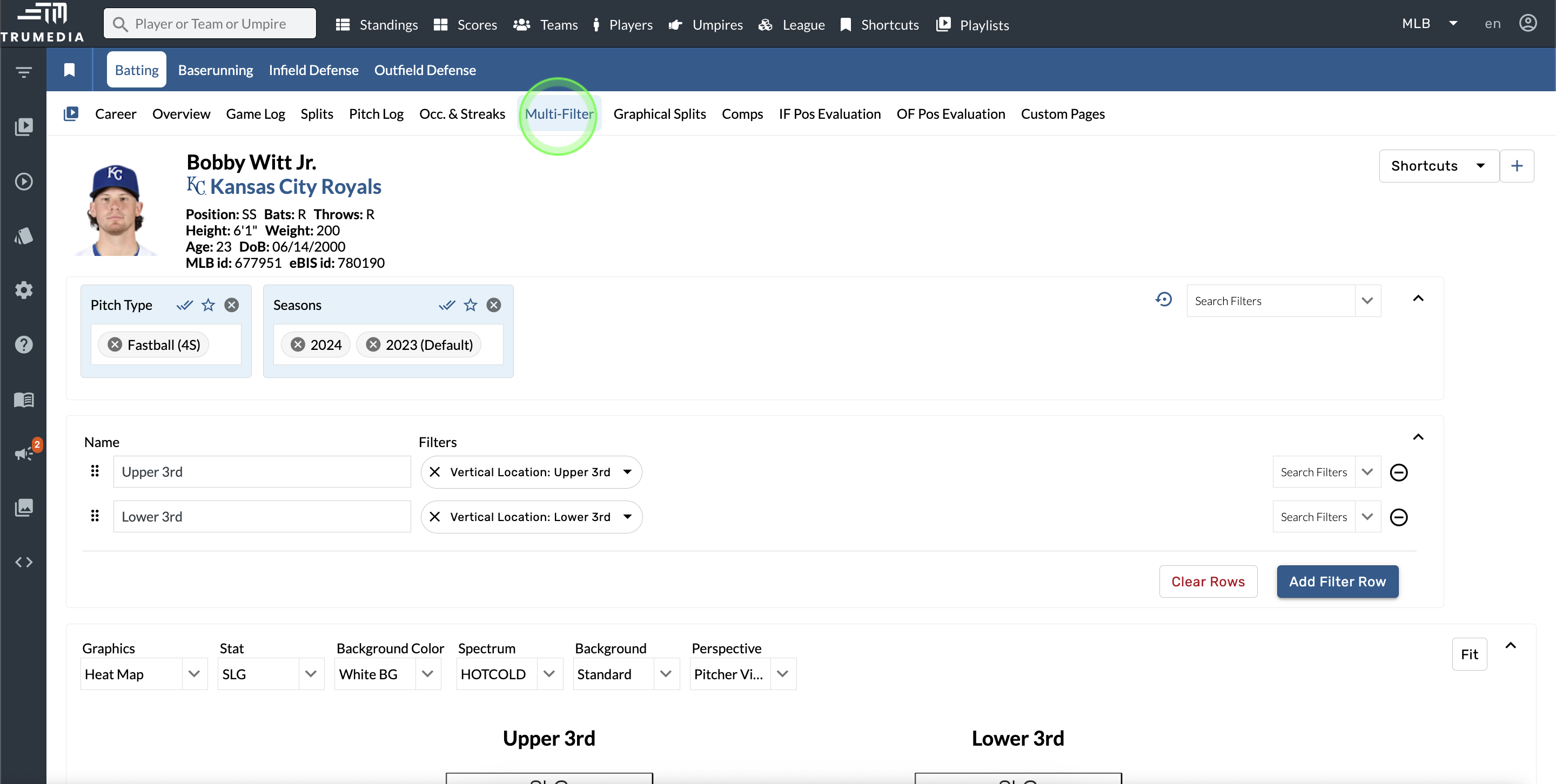
Task: Toggle select-all checkmarks on Seasons filter
Action: [x=447, y=305]
